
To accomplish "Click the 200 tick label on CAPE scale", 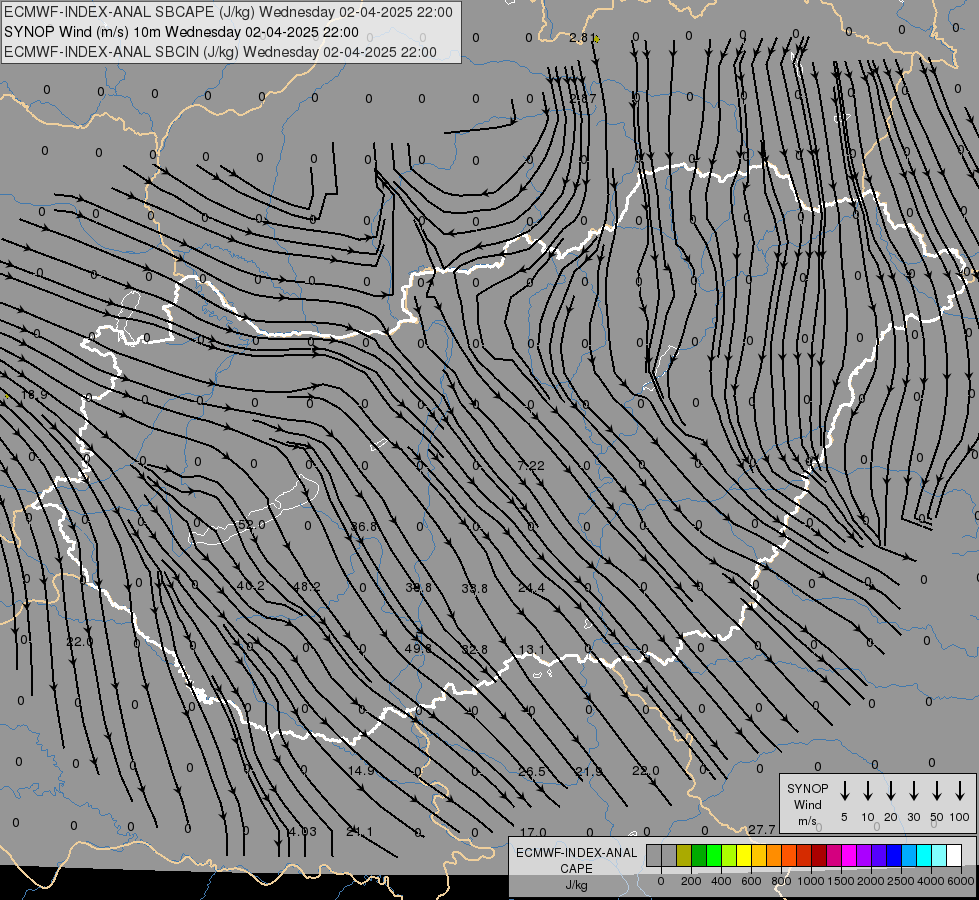I will pos(691,881).
